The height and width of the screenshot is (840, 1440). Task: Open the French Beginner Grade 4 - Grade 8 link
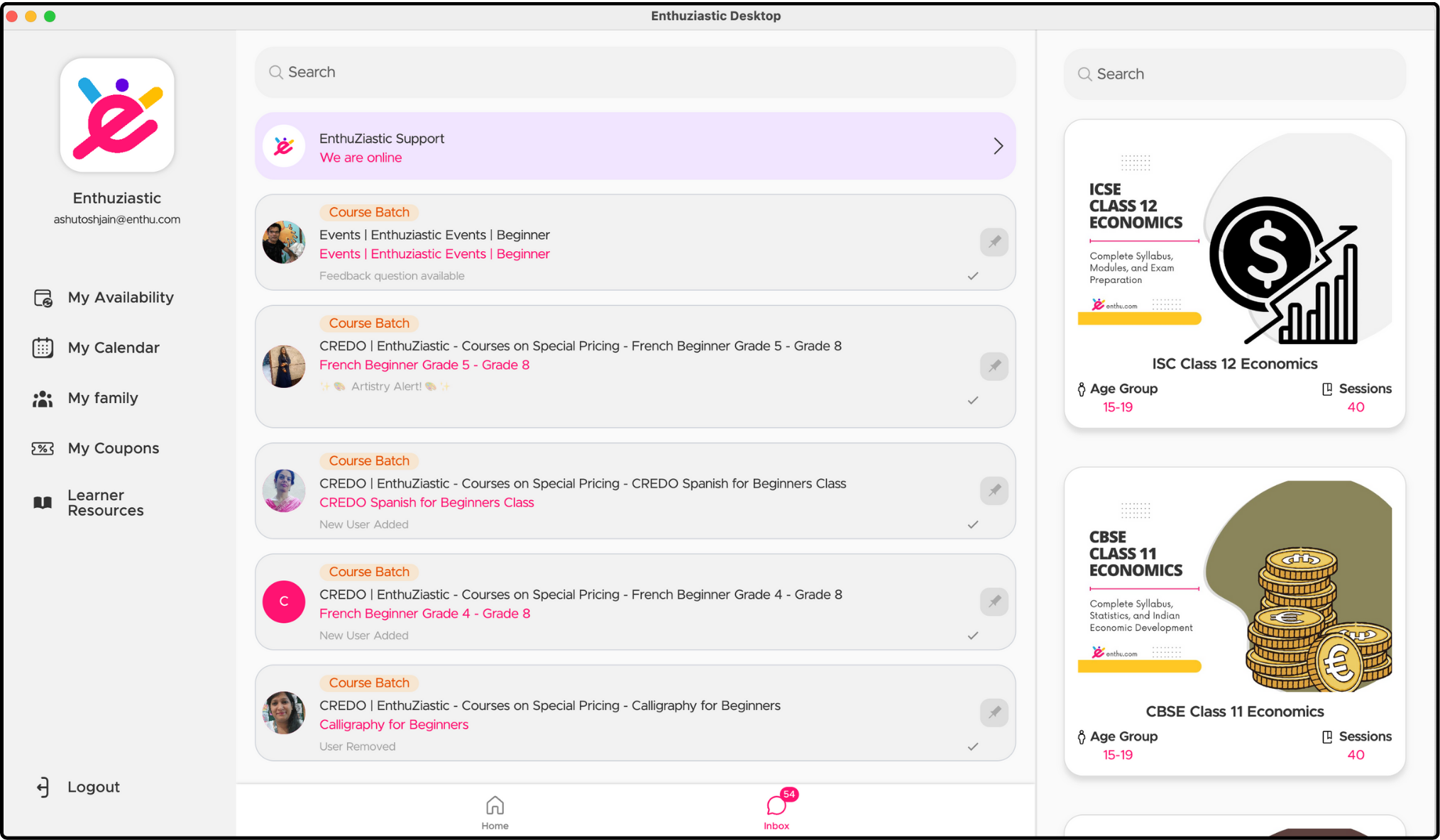[424, 613]
